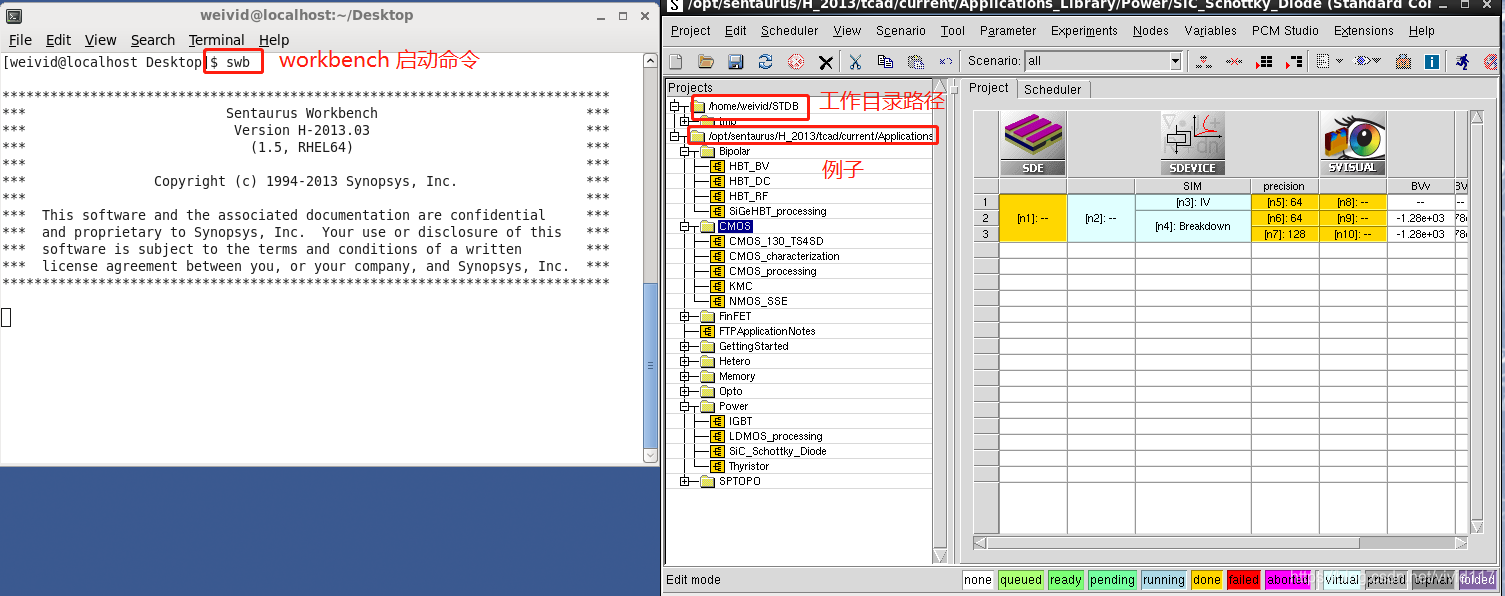Expand the GettingStarted folder node
Viewport: 1505px width, 596px height.
tap(685, 347)
